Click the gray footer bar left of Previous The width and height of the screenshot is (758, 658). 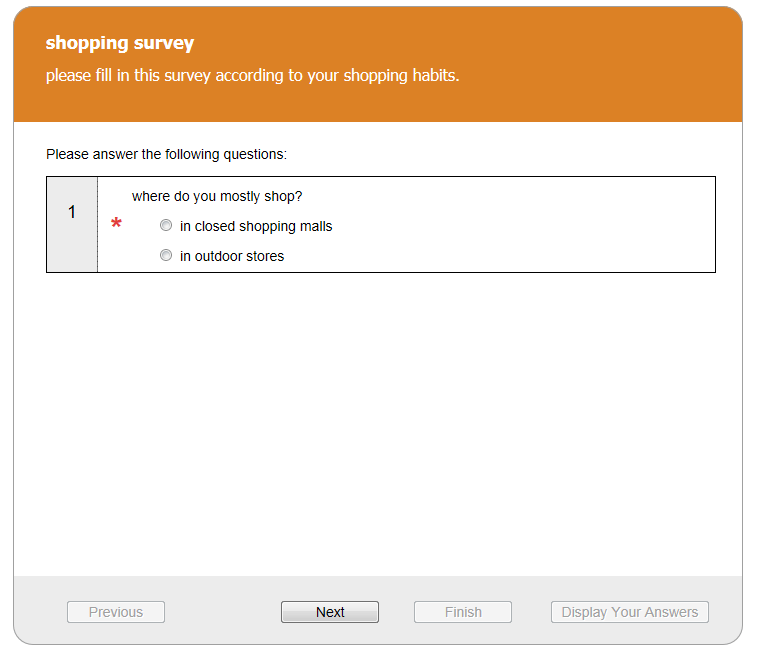(x=40, y=612)
